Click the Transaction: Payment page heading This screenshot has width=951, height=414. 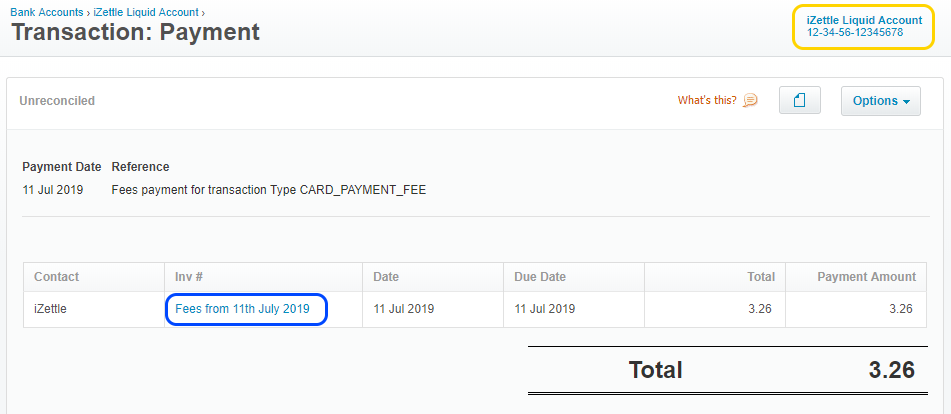pyautogui.click(x=135, y=32)
